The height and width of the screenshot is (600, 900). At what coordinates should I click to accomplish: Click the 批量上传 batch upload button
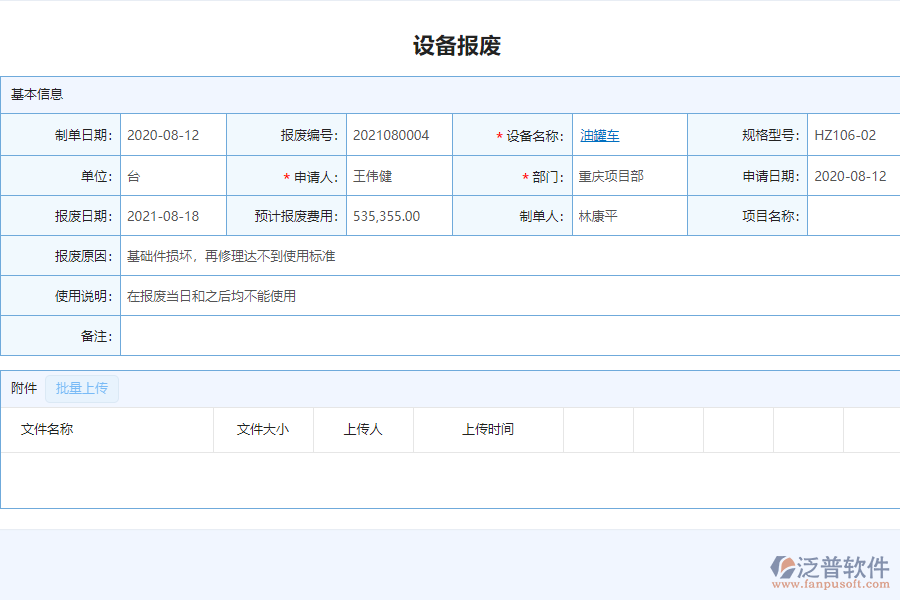[82, 388]
